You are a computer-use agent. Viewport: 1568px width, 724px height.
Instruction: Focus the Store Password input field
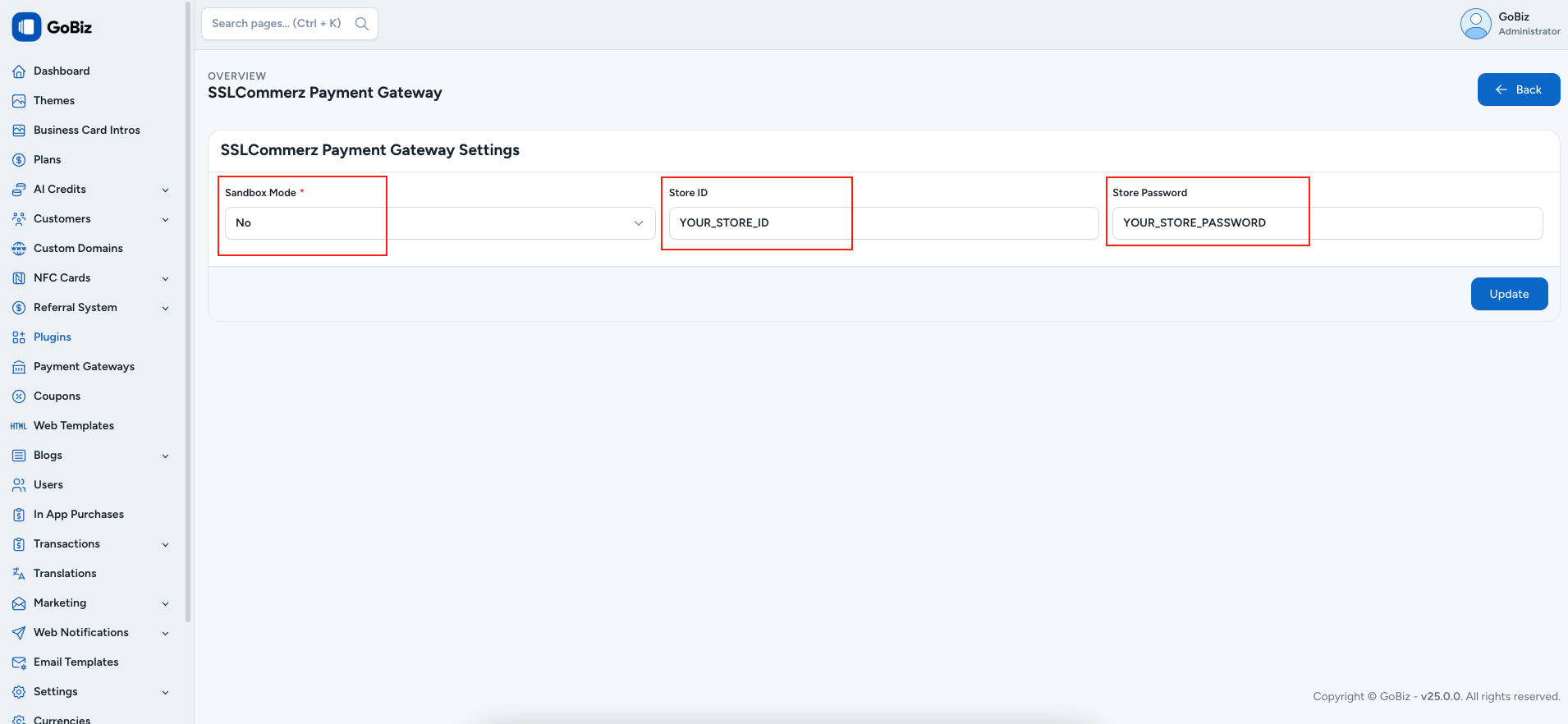[x=1327, y=223]
